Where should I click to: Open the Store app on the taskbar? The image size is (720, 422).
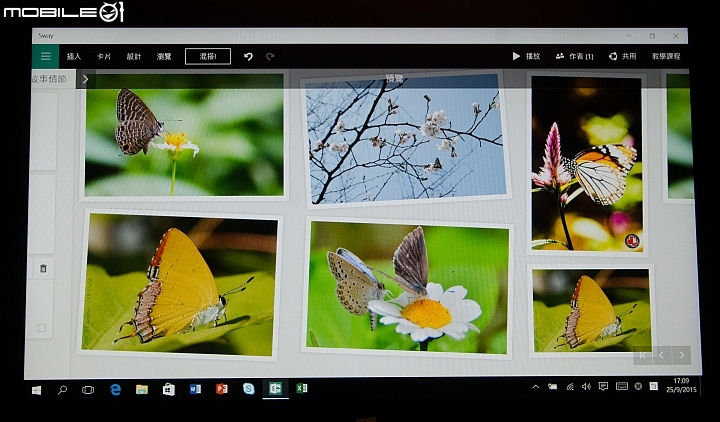(169, 389)
